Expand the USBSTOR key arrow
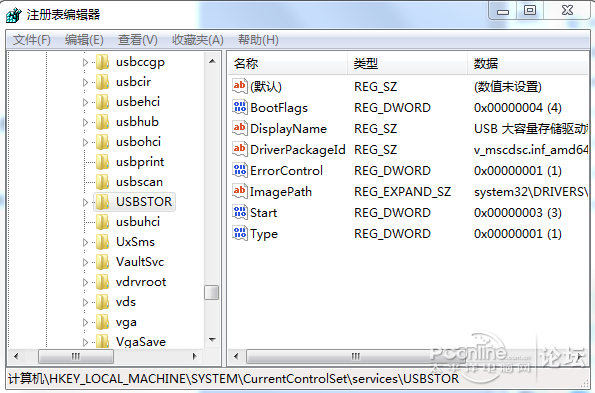595x393 pixels. [85, 202]
